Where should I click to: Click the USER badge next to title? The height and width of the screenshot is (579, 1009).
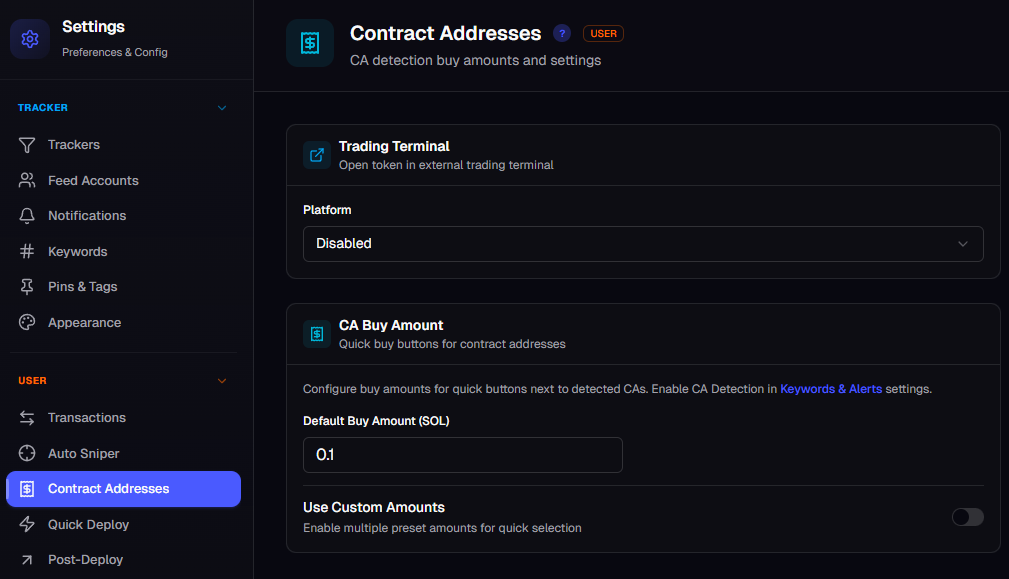tap(603, 33)
